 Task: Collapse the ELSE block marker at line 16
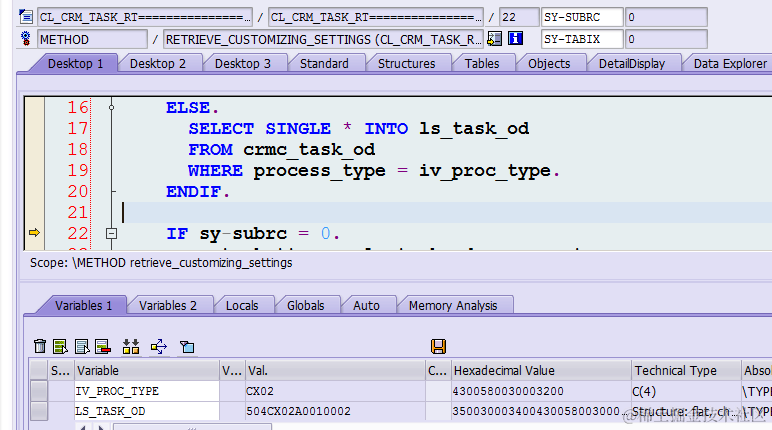(112, 107)
